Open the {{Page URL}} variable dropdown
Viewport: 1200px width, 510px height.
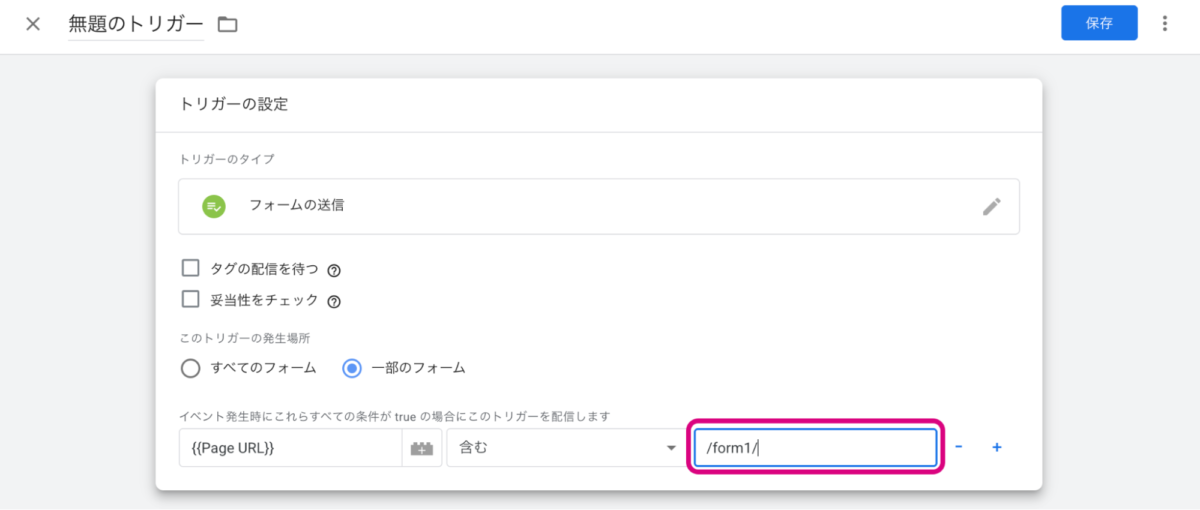pyautogui.click(x=290, y=448)
